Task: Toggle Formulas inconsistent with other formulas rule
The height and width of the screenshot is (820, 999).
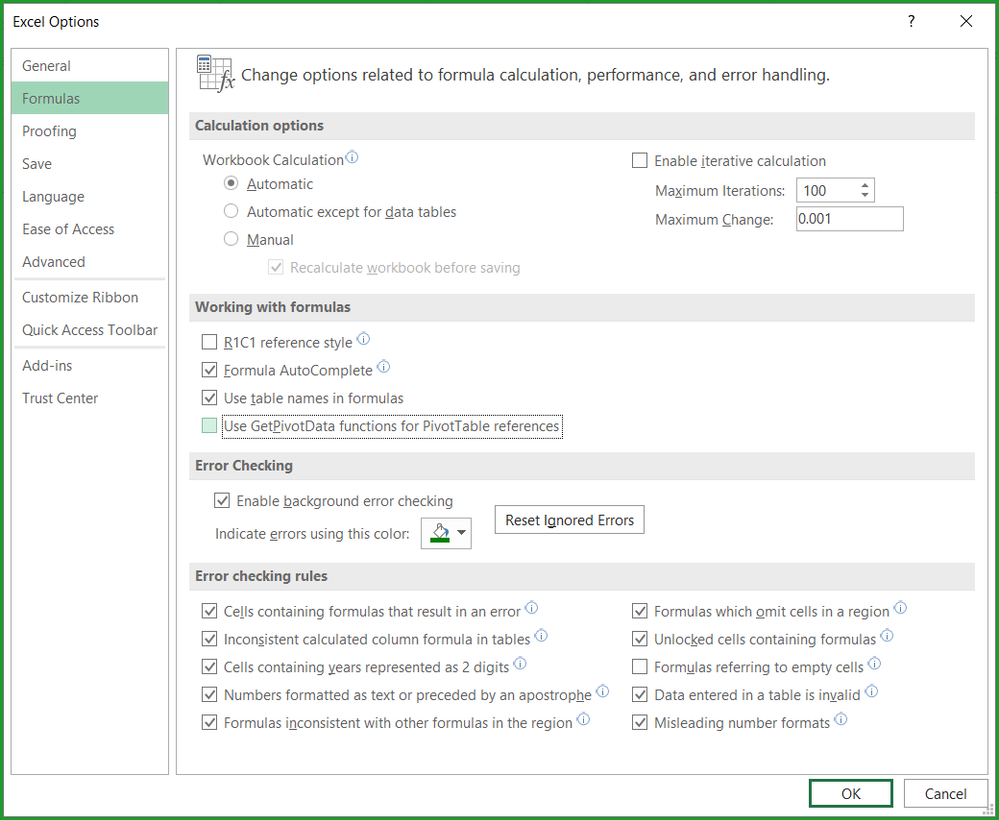Action: [x=209, y=723]
